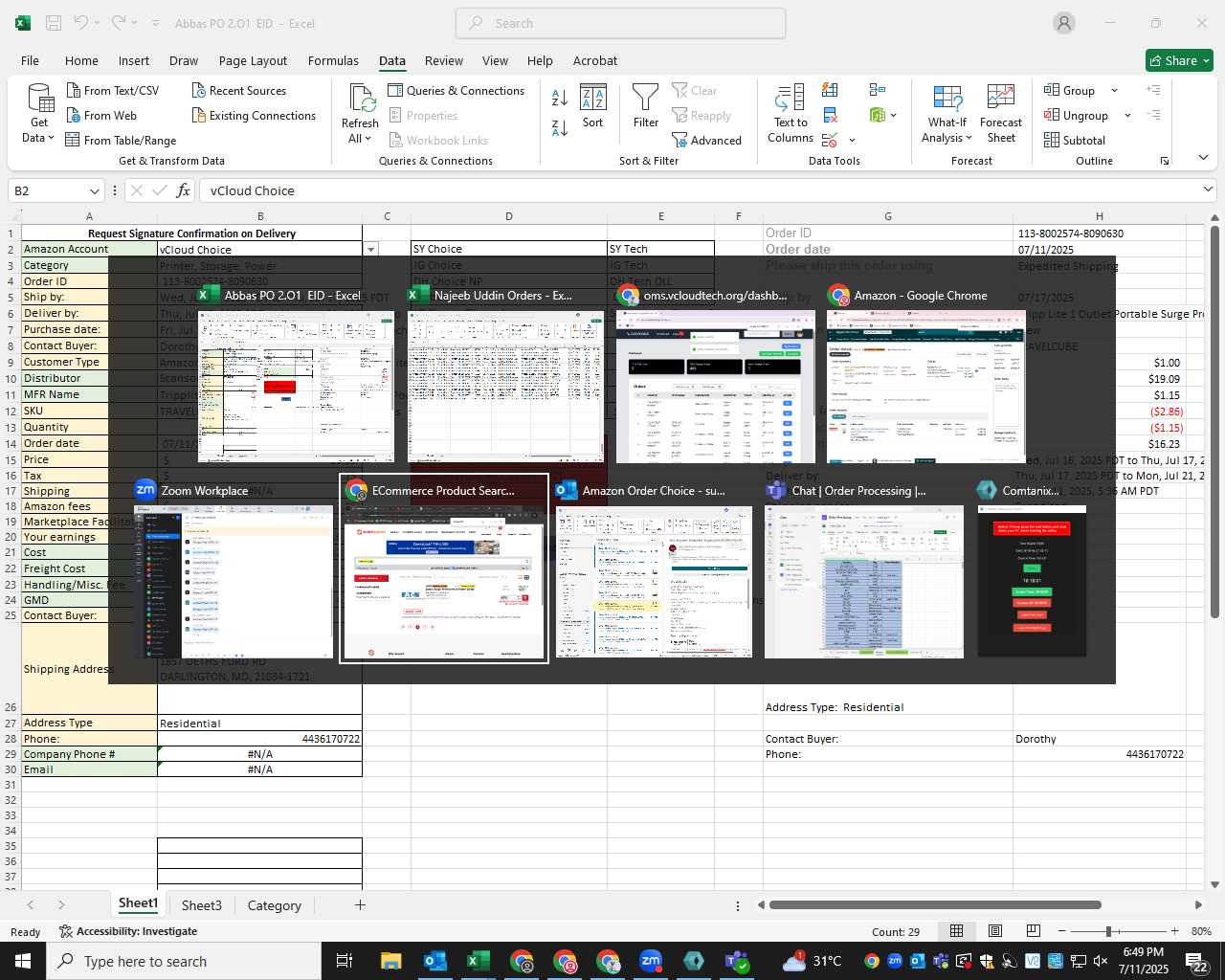
Task: Click Remove Duplicates icon
Action: coord(830,115)
